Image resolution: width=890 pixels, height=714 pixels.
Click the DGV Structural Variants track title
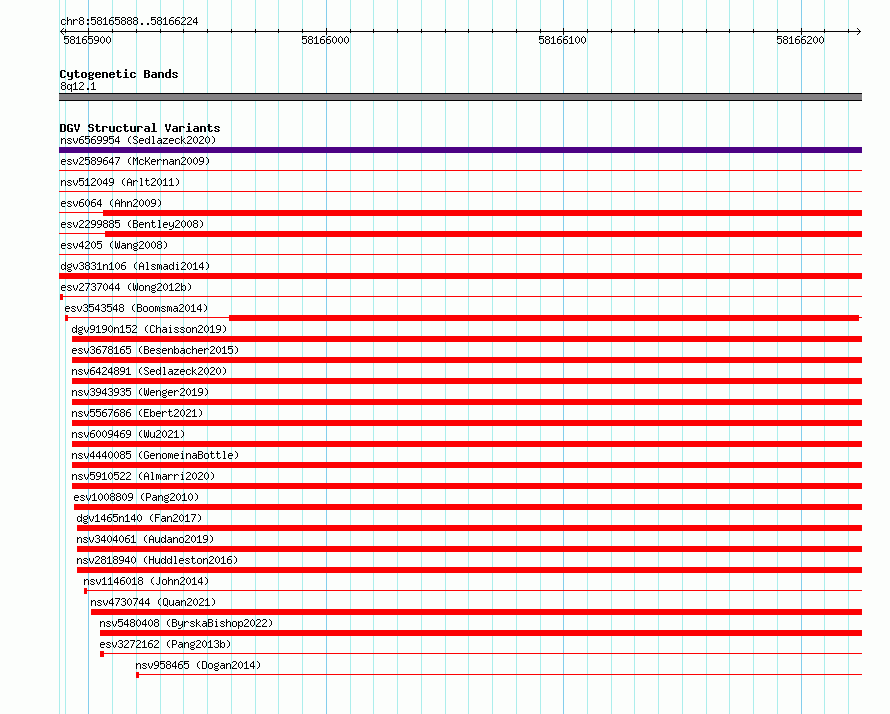coord(140,128)
